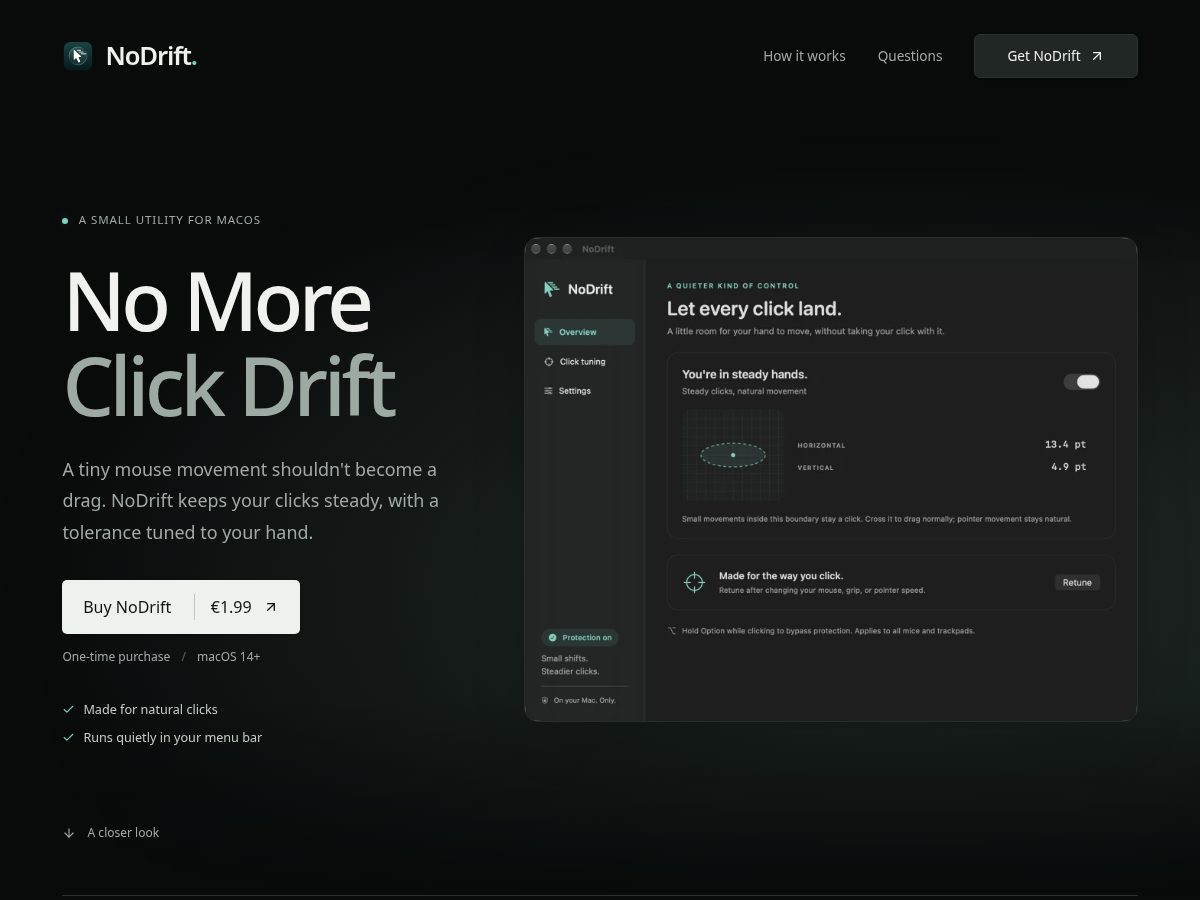Click the Buy NoDrift €1.99 button

coord(181,607)
